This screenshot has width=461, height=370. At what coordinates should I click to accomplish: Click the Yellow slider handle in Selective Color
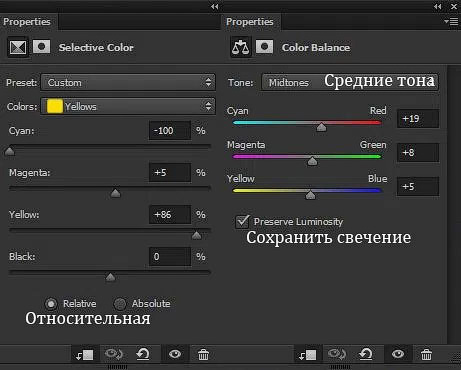point(197,235)
